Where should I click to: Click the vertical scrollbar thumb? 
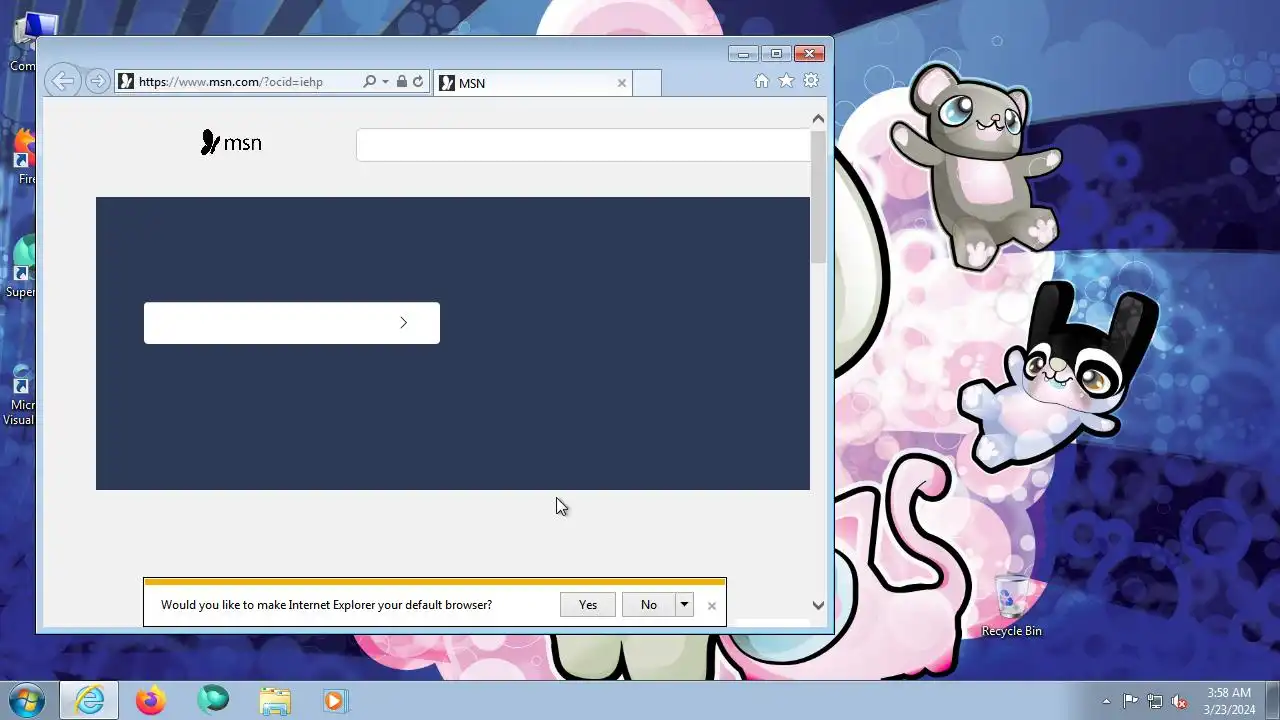click(818, 196)
